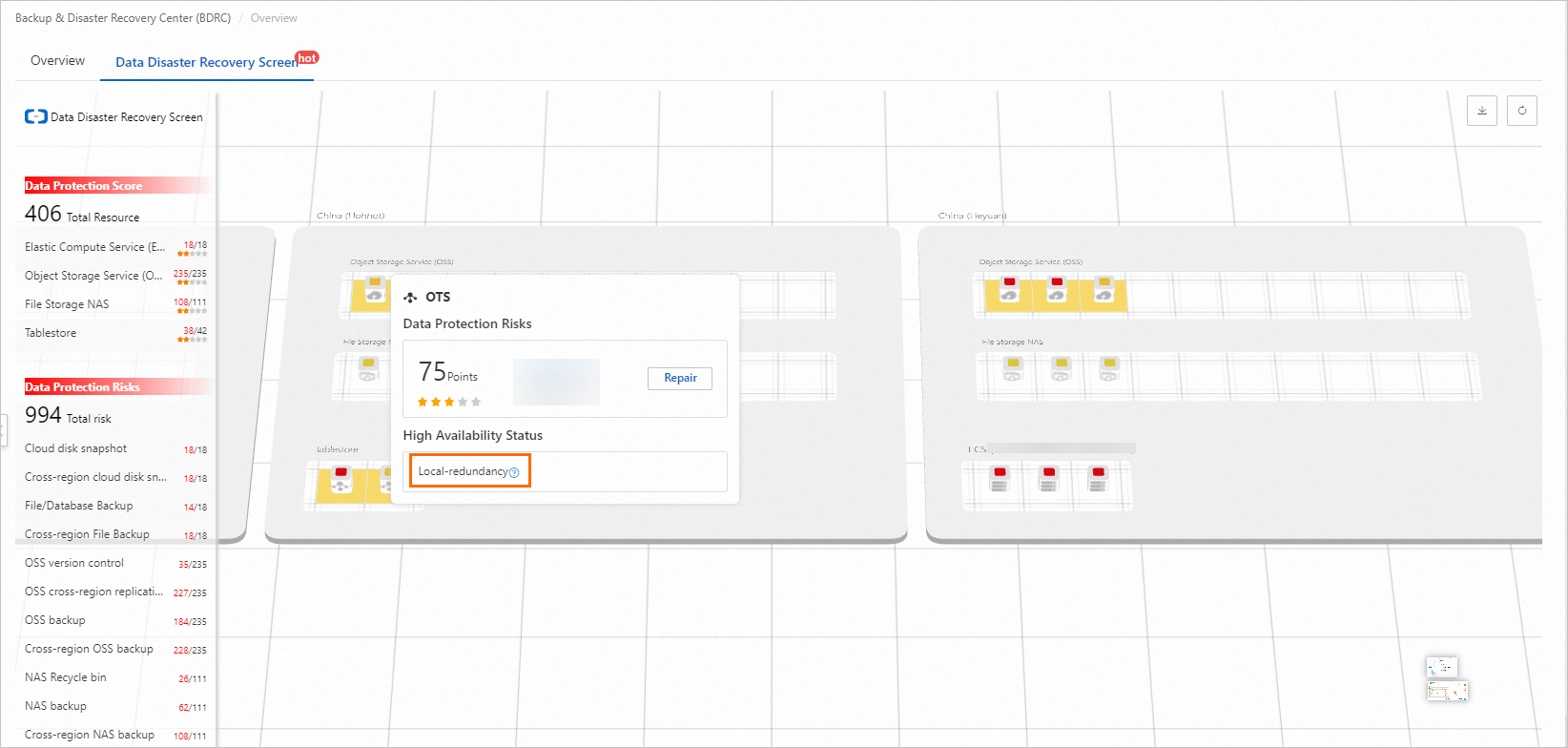Click the 994 Total risk count
This screenshot has height=748, width=1568.
coord(68,416)
